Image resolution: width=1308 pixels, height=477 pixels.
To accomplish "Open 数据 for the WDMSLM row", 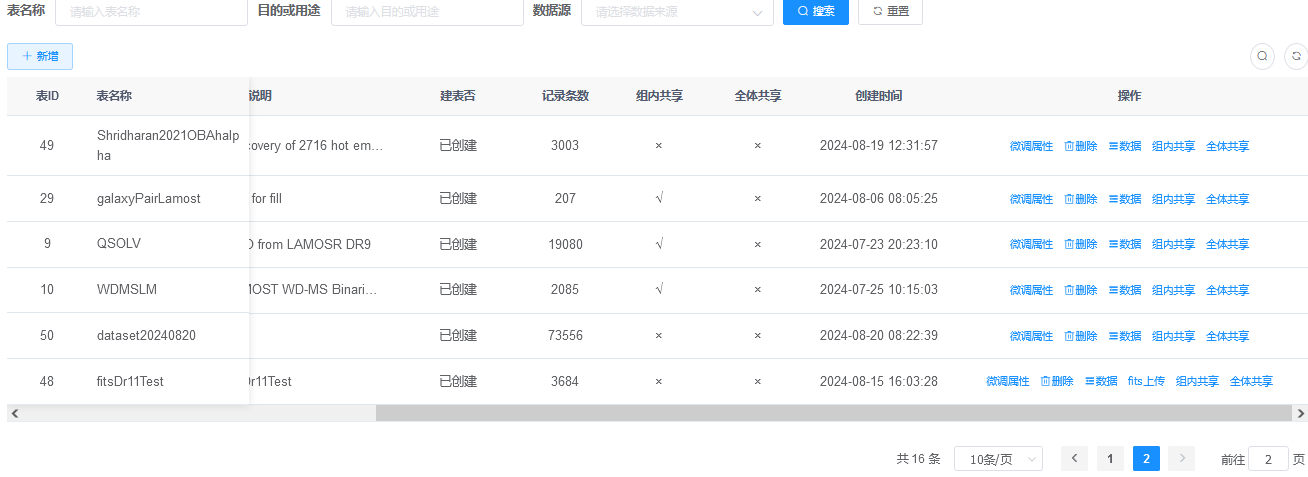I will pos(1125,291).
